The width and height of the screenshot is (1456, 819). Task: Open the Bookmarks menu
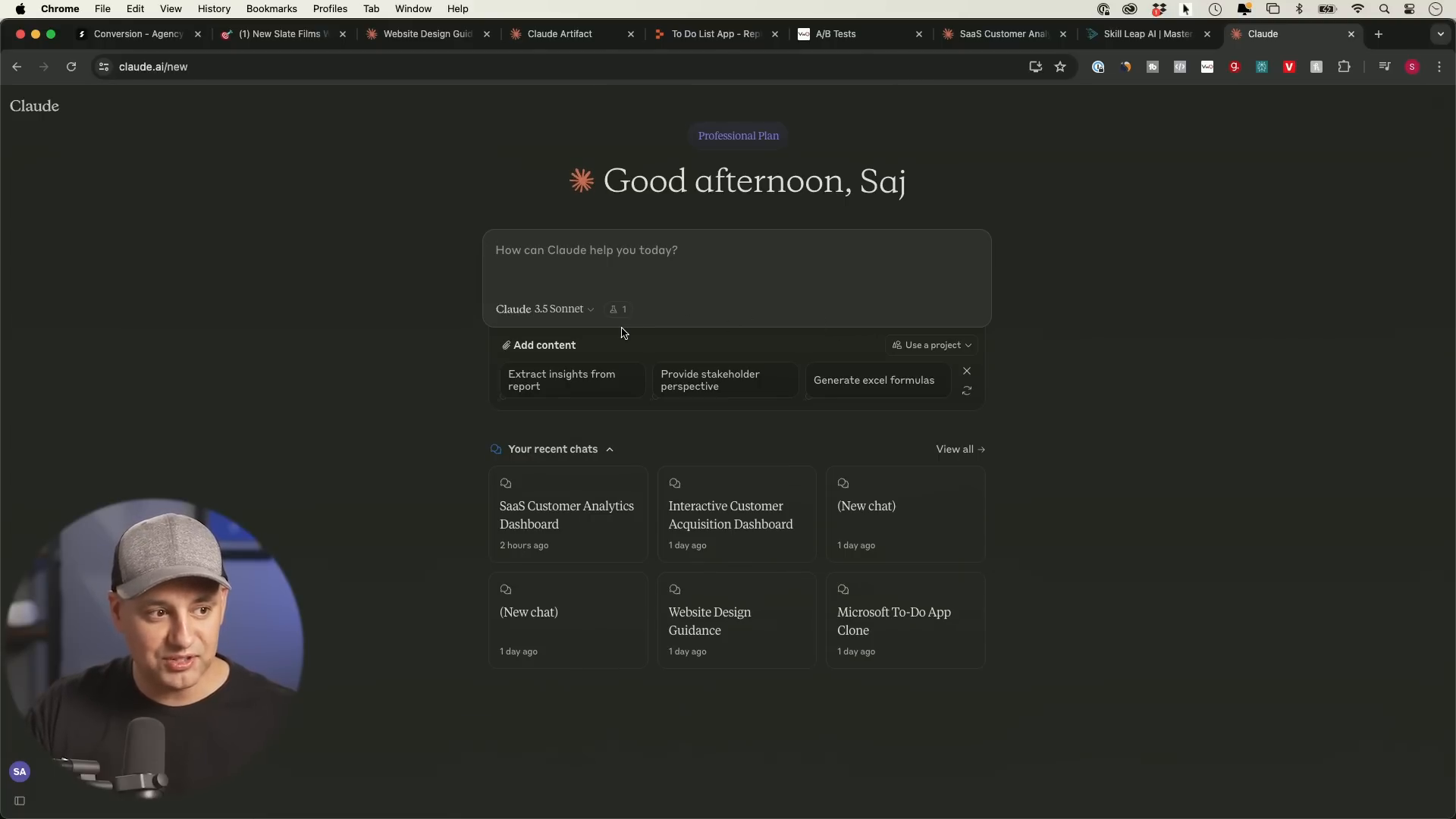[271, 9]
